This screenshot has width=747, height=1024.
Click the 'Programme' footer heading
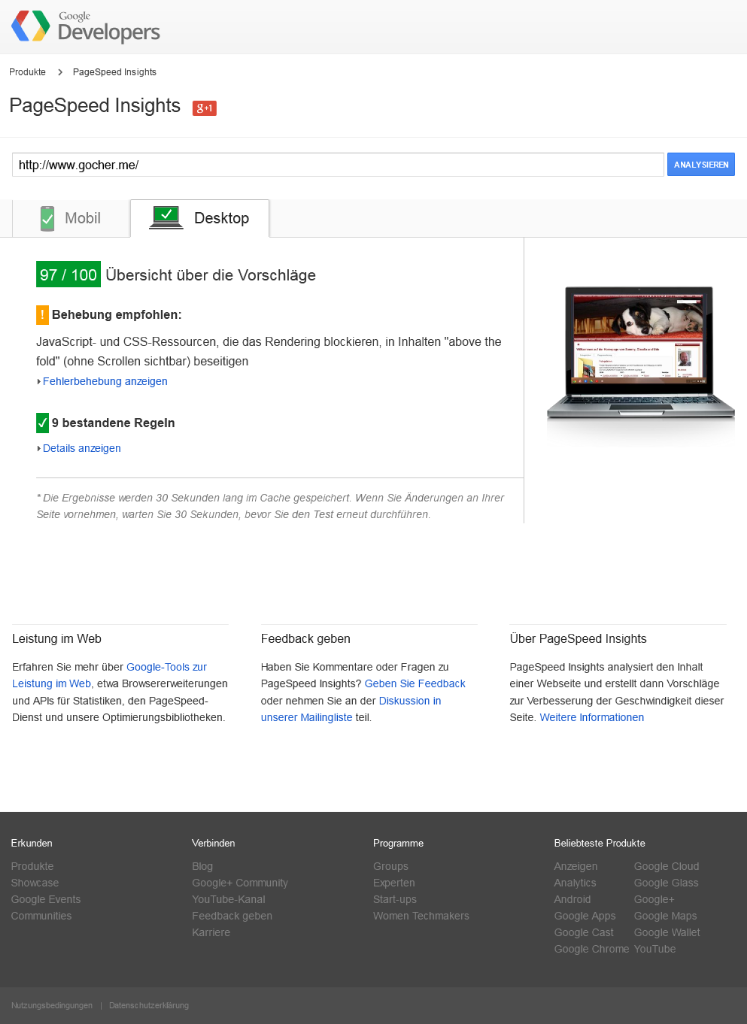[398, 843]
